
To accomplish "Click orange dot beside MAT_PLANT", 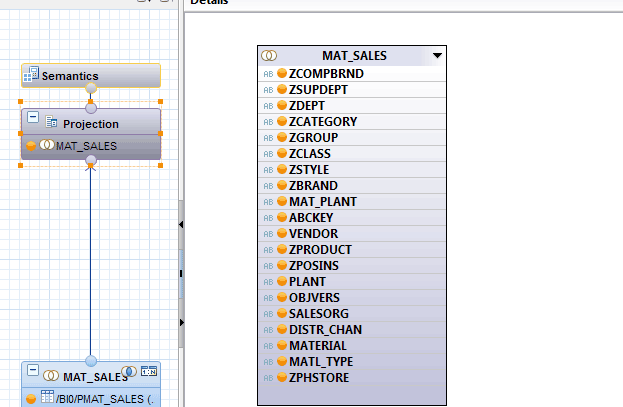I will coord(282,201).
